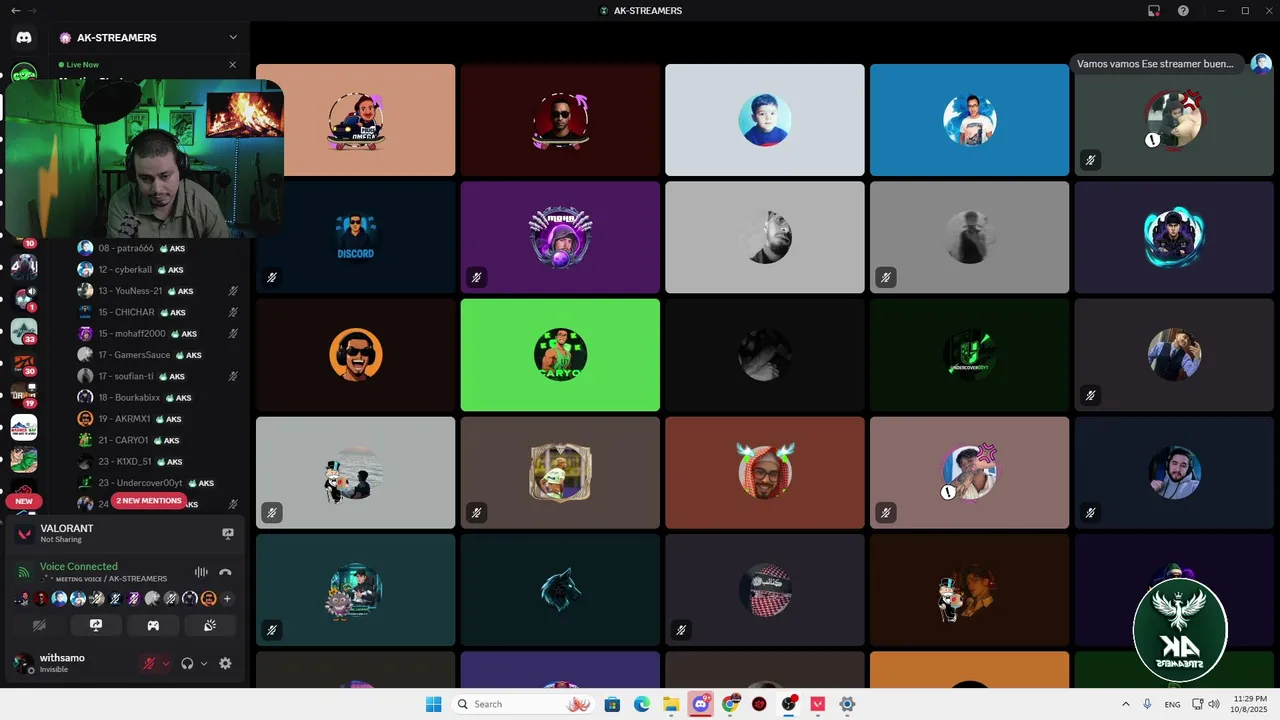Select member 21 - CARYO1
The width and height of the screenshot is (1280, 720).
click(158, 440)
